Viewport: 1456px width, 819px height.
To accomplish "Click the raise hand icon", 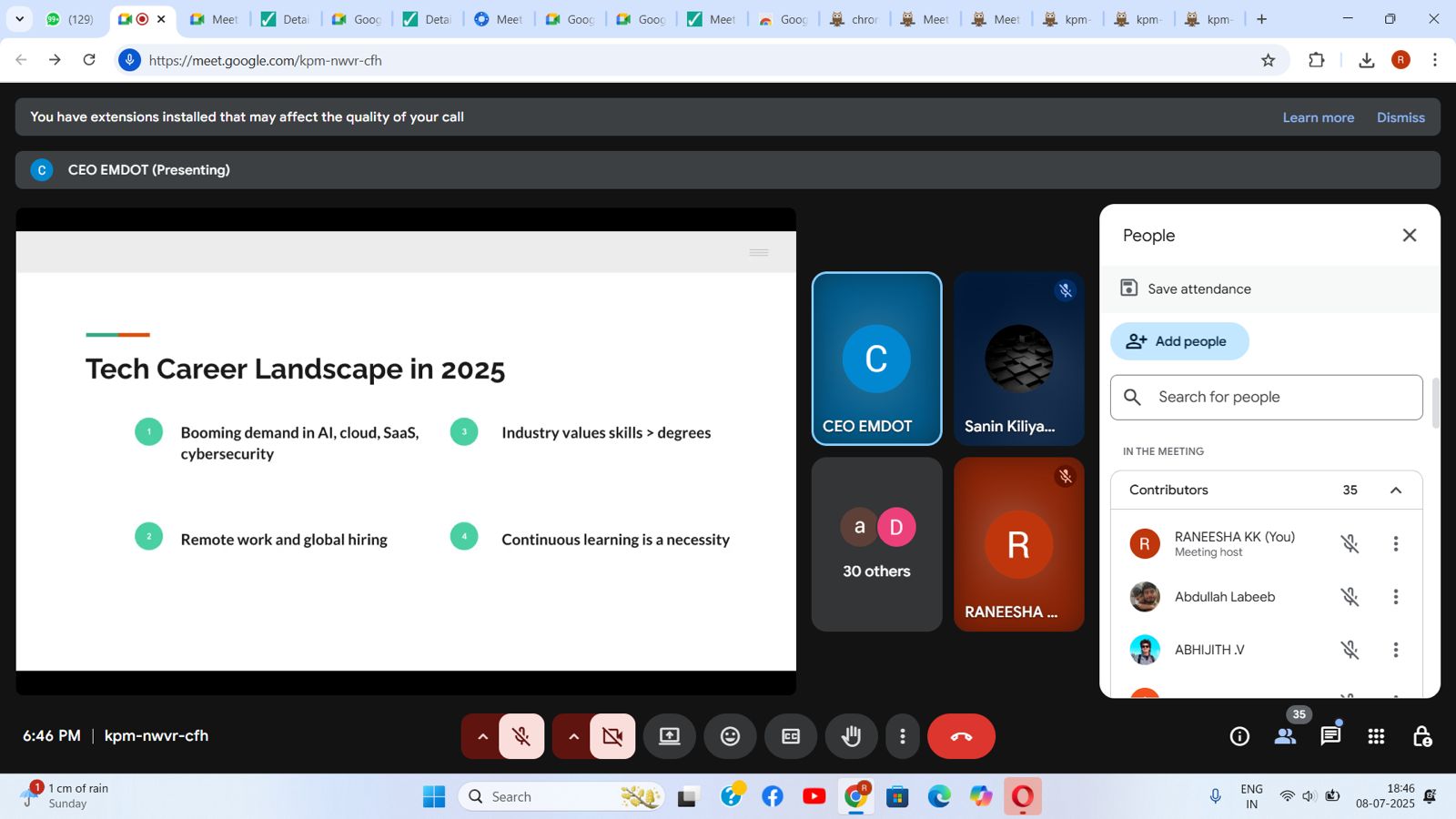I will tap(851, 736).
